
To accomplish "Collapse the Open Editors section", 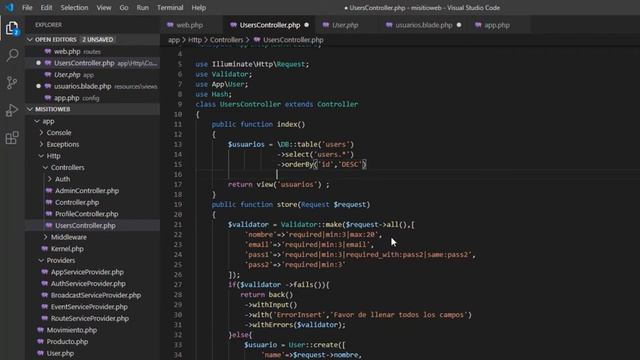I will pyautogui.click(x=29, y=40).
